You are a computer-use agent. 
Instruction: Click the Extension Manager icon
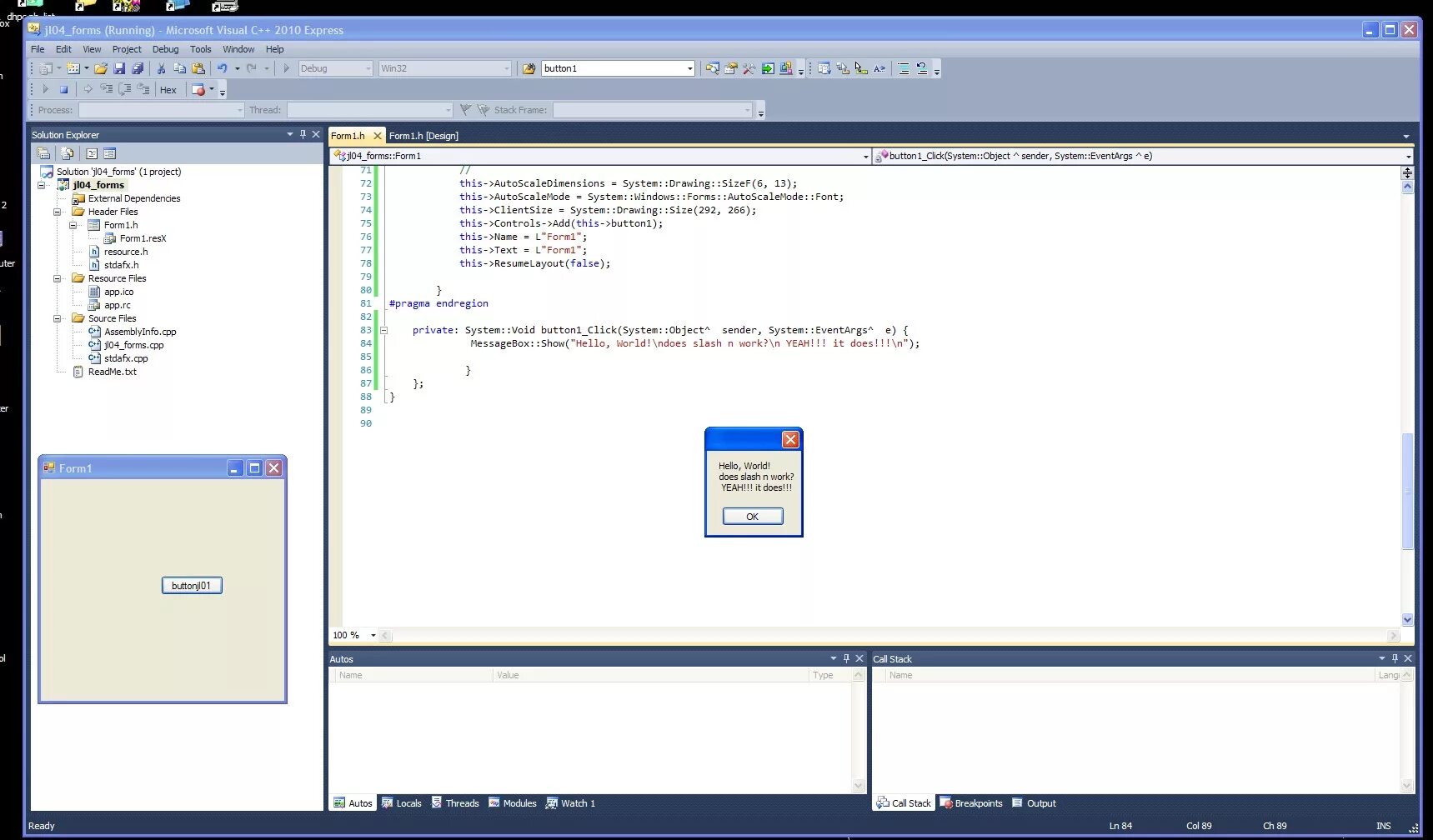tap(786, 68)
